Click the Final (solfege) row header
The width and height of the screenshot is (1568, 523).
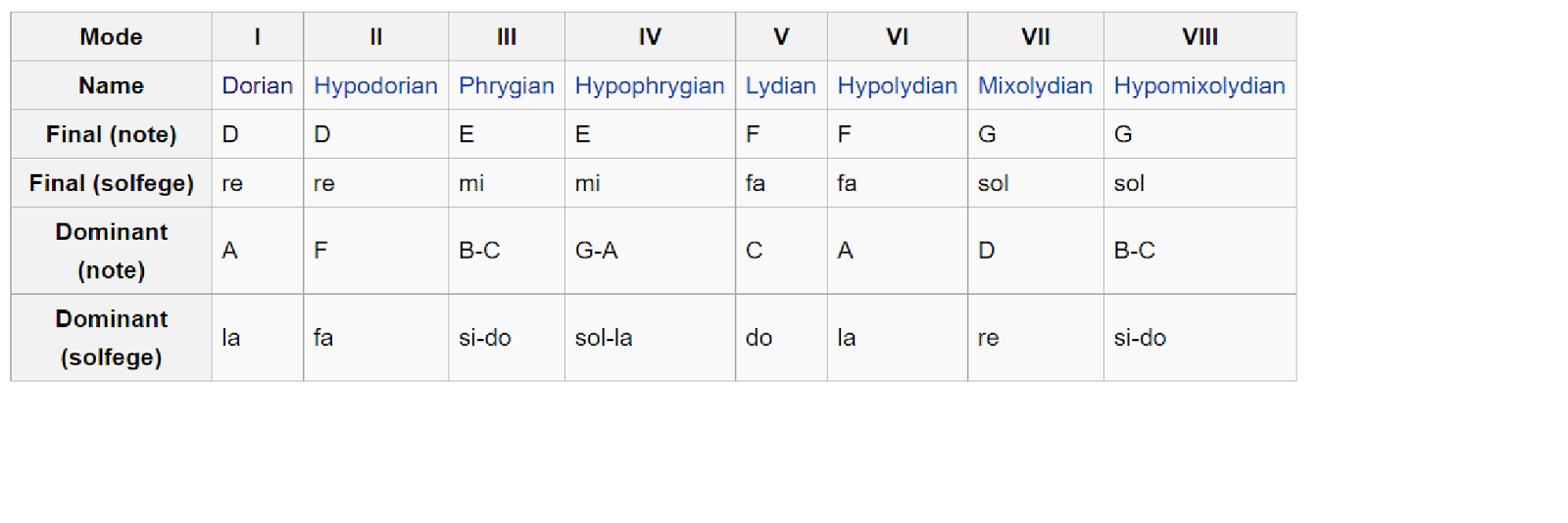pos(111,183)
